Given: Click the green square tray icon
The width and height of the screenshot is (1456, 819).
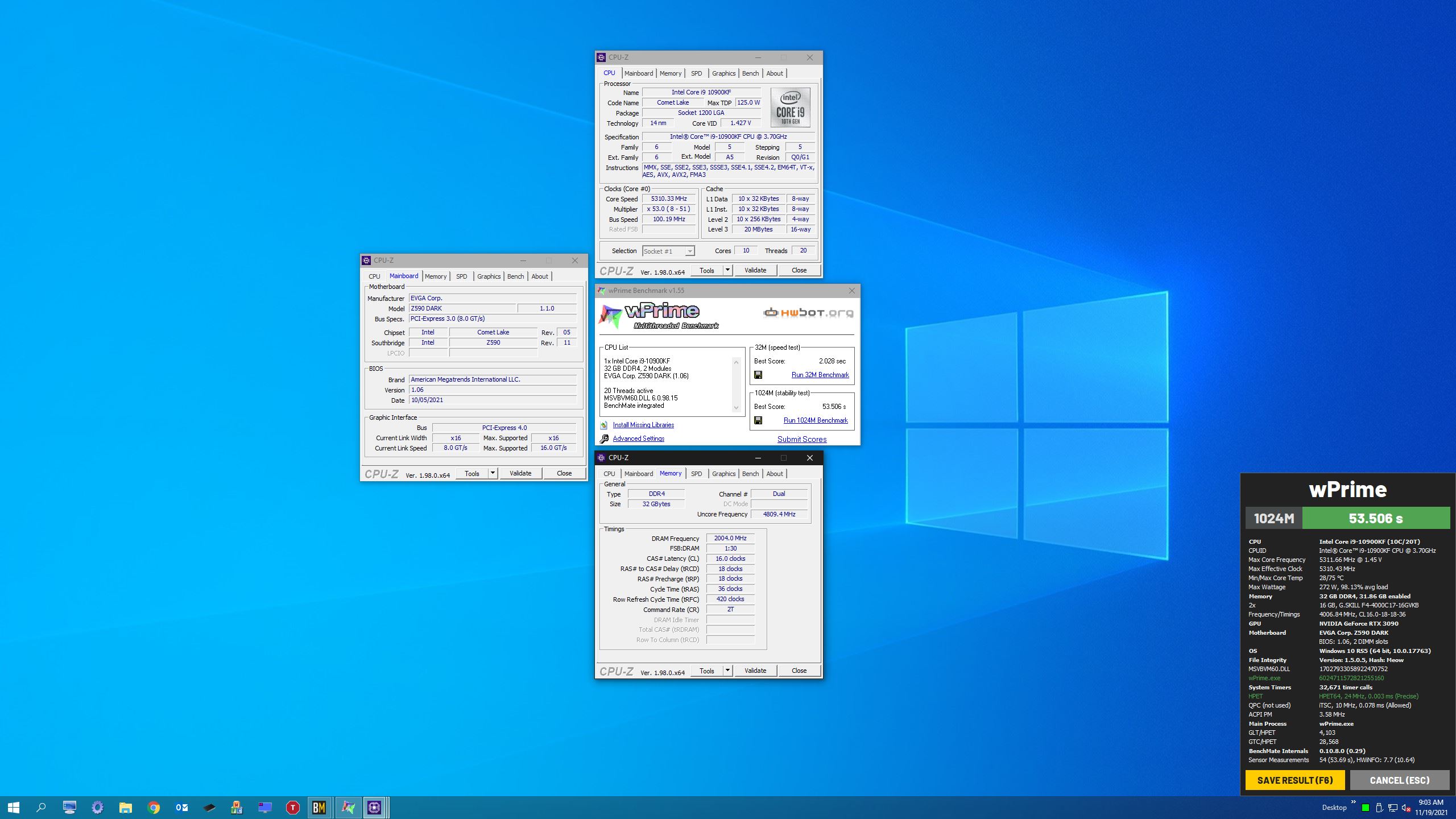Looking at the screenshot, I should coord(1365,808).
